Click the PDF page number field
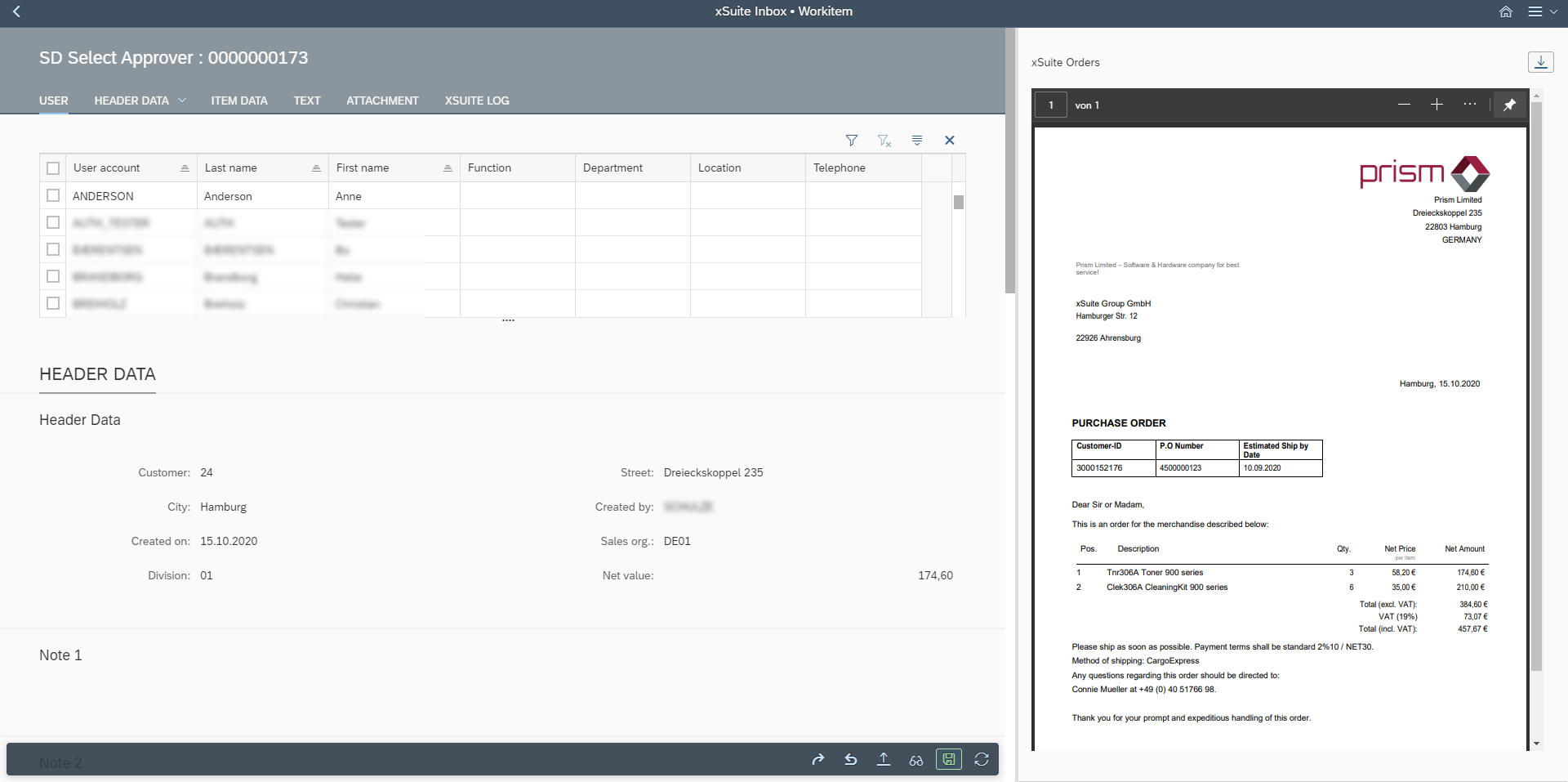 click(x=1051, y=105)
